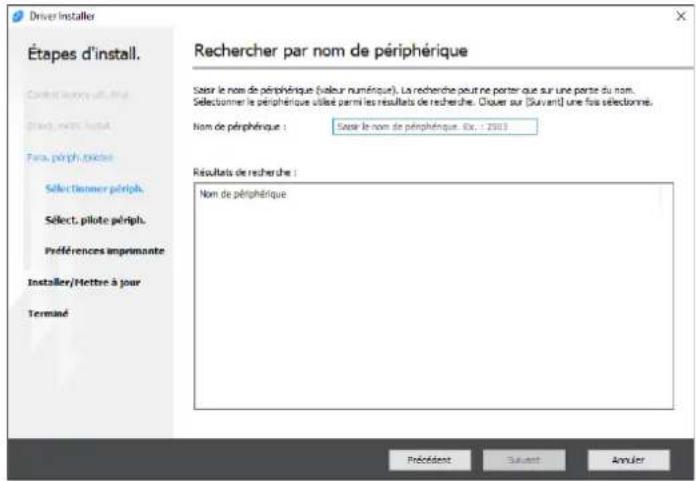Close the Driver Installer window
The image size is (696, 481).
[680, 16]
